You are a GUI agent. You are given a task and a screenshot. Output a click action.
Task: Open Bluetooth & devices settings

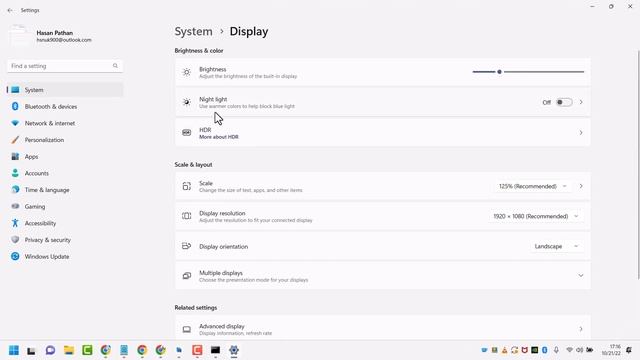tap(65, 107)
